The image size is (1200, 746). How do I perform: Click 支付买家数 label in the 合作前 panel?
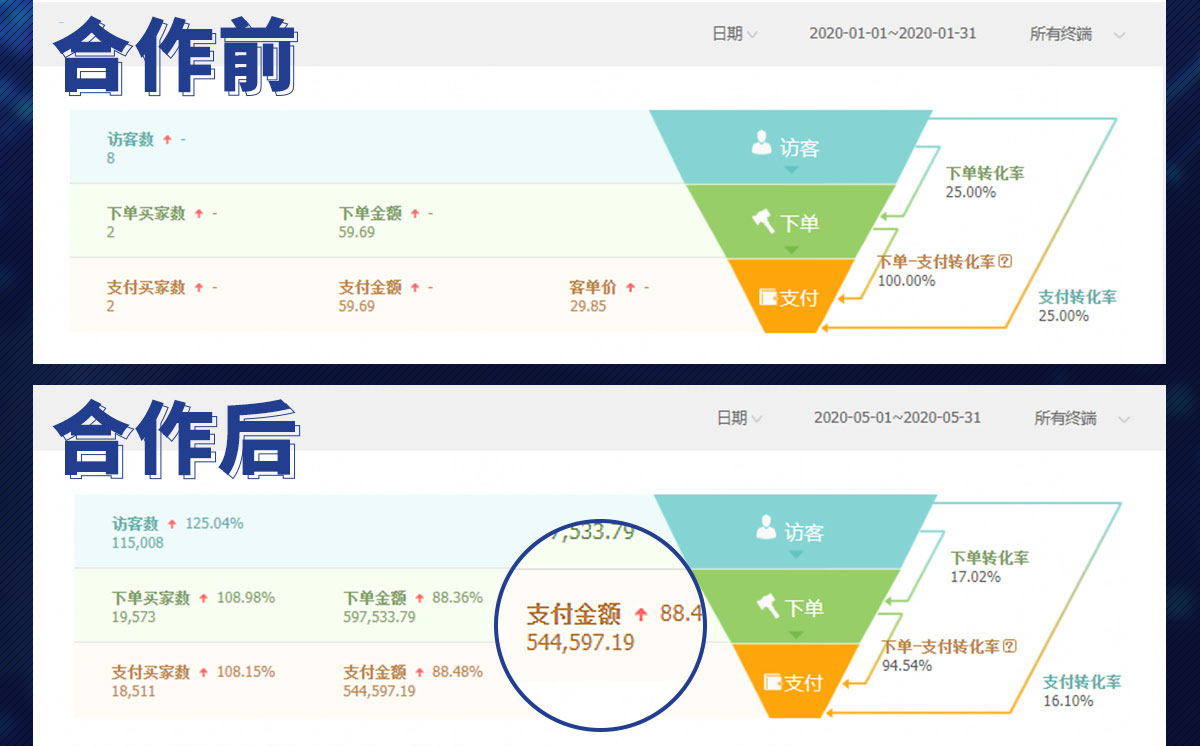point(146,287)
